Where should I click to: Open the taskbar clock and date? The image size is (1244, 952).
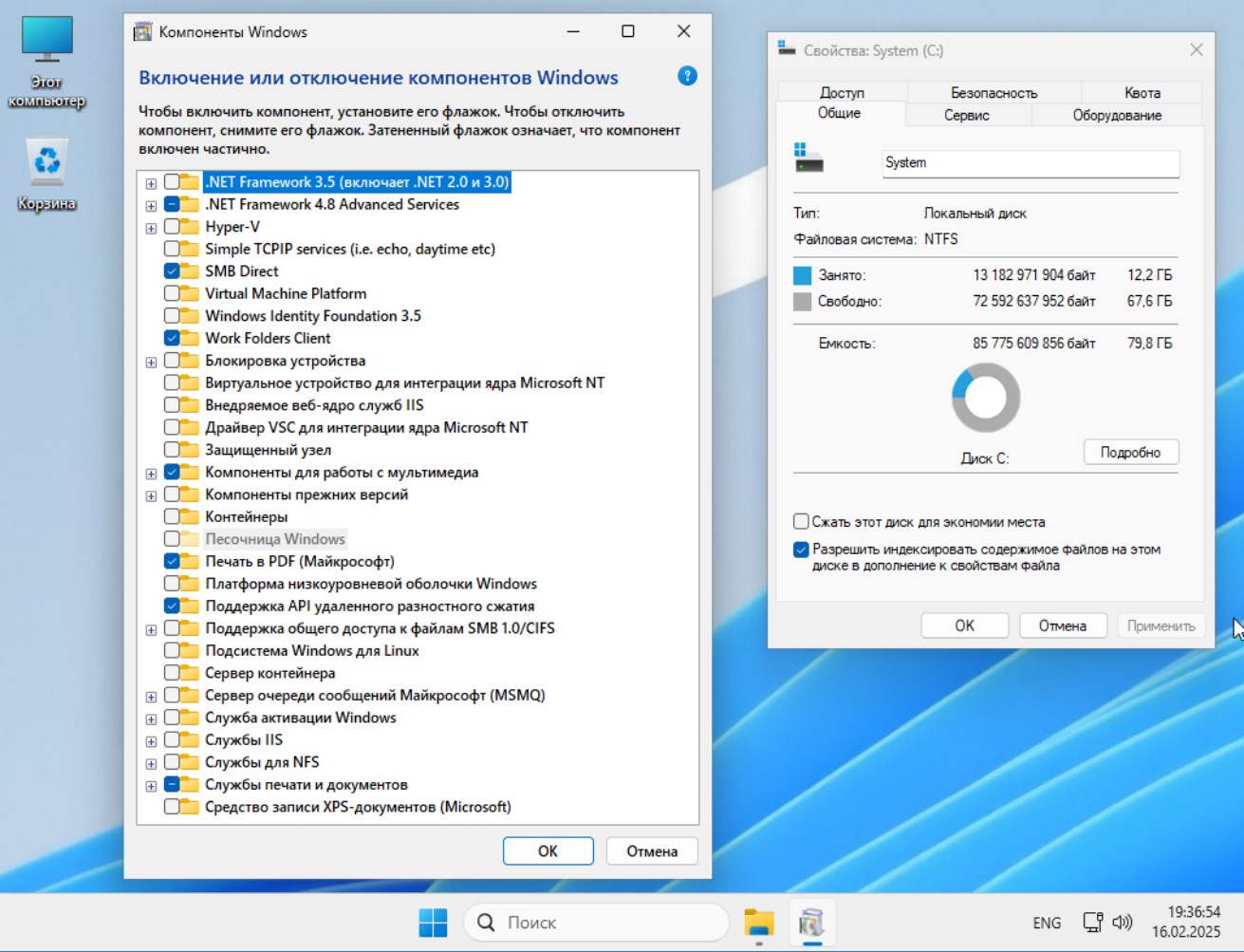(1186, 922)
